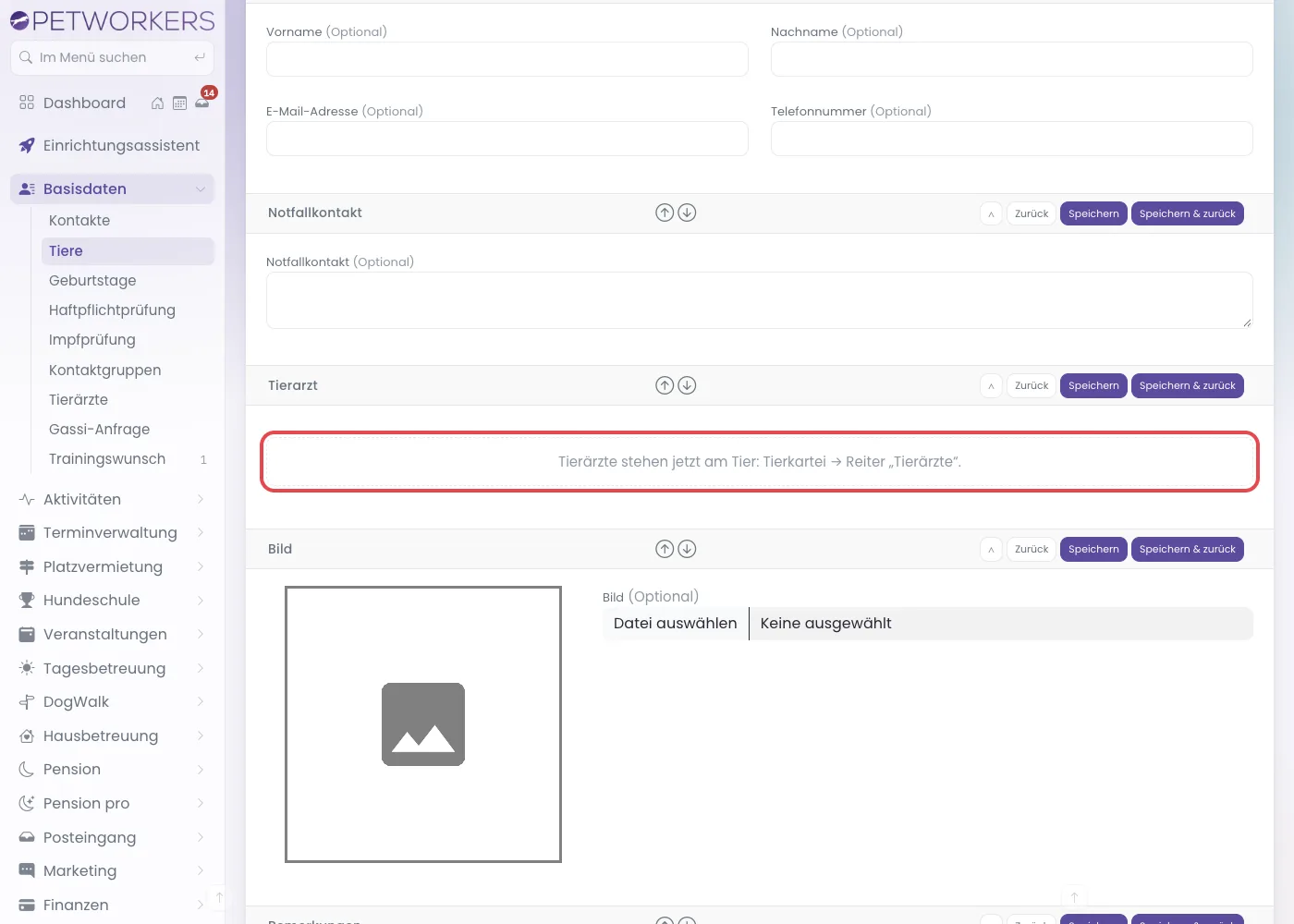Open the home icon next to Dashboard
Image resolution: width=1294 pixels, height=924 pixels.
point(157,103)
